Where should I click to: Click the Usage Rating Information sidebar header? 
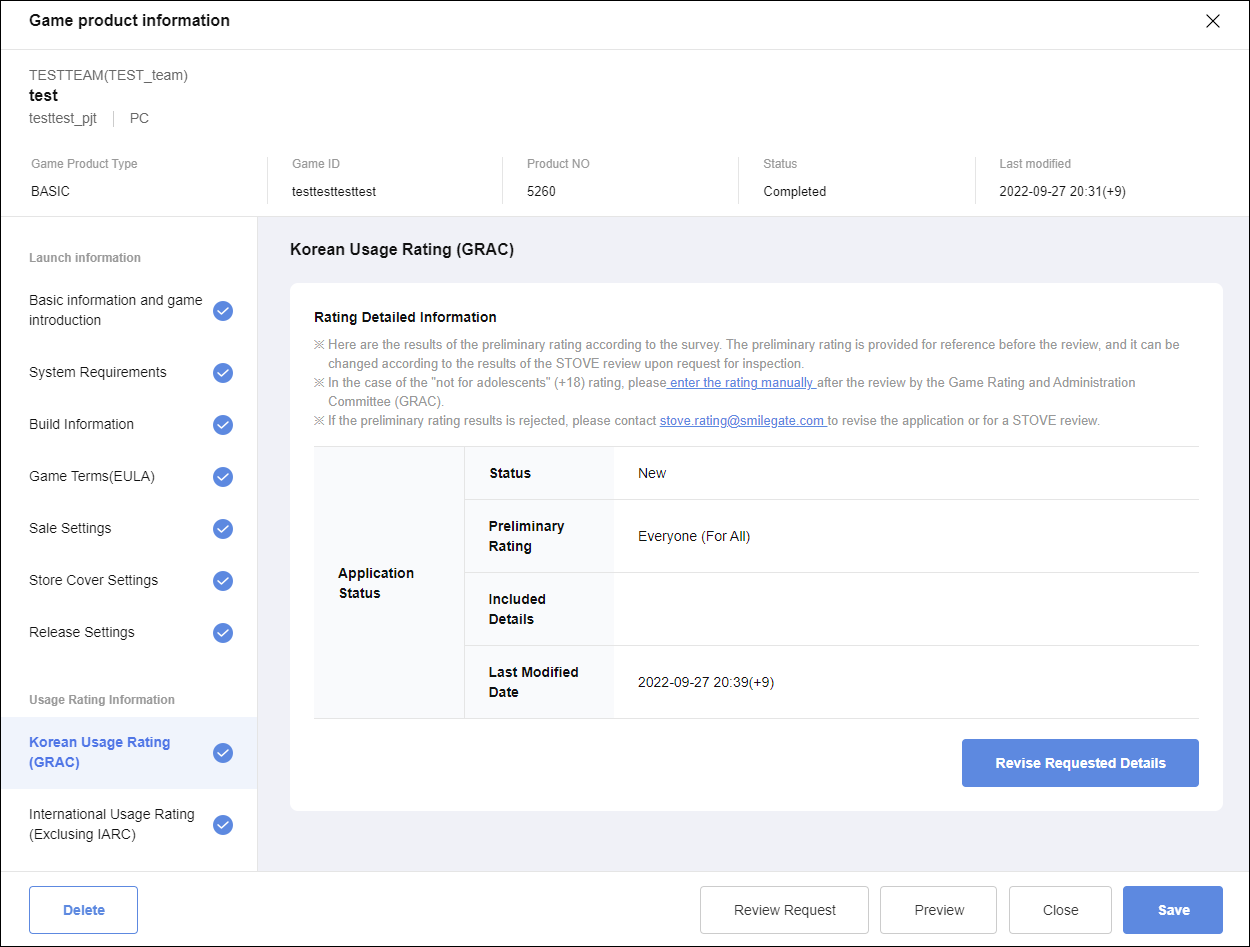point(102,700)
